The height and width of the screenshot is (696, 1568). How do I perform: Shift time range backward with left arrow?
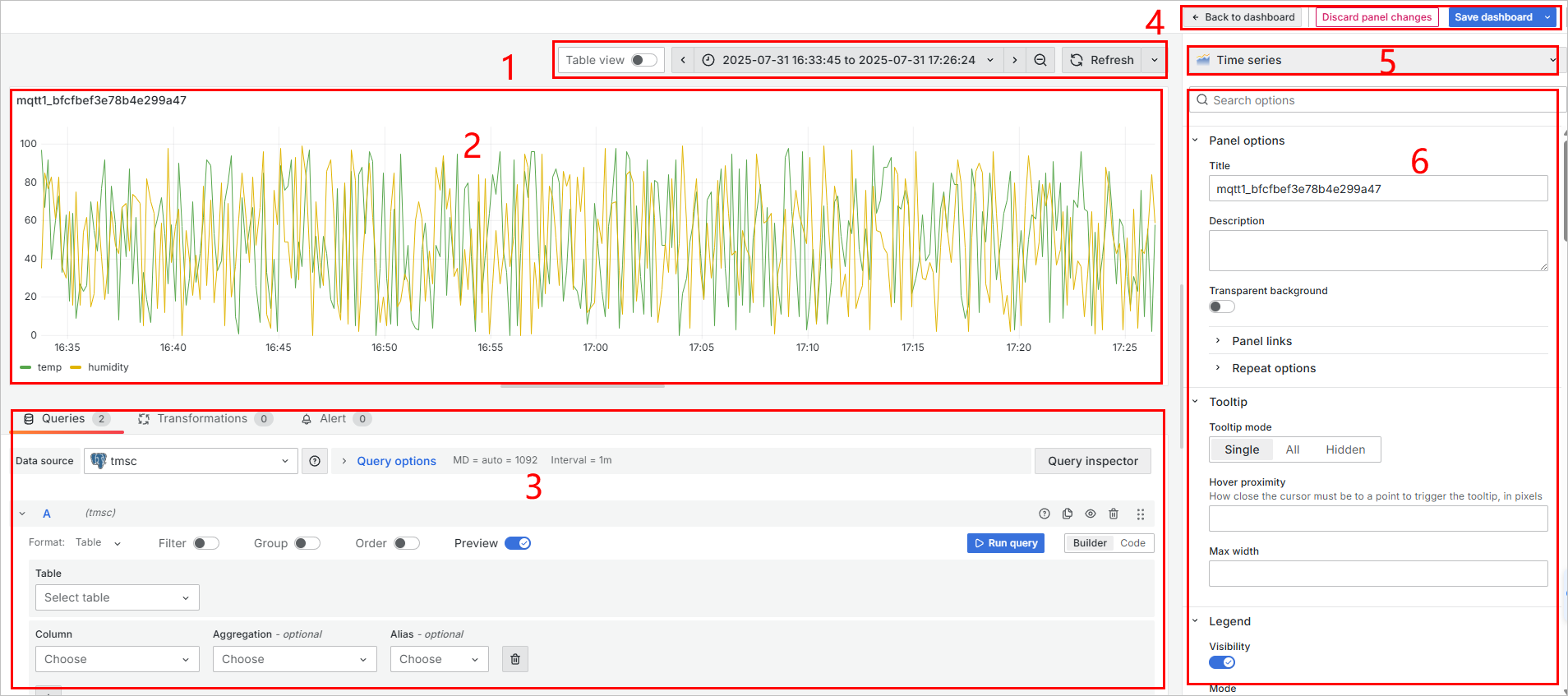tap(683, 60)
